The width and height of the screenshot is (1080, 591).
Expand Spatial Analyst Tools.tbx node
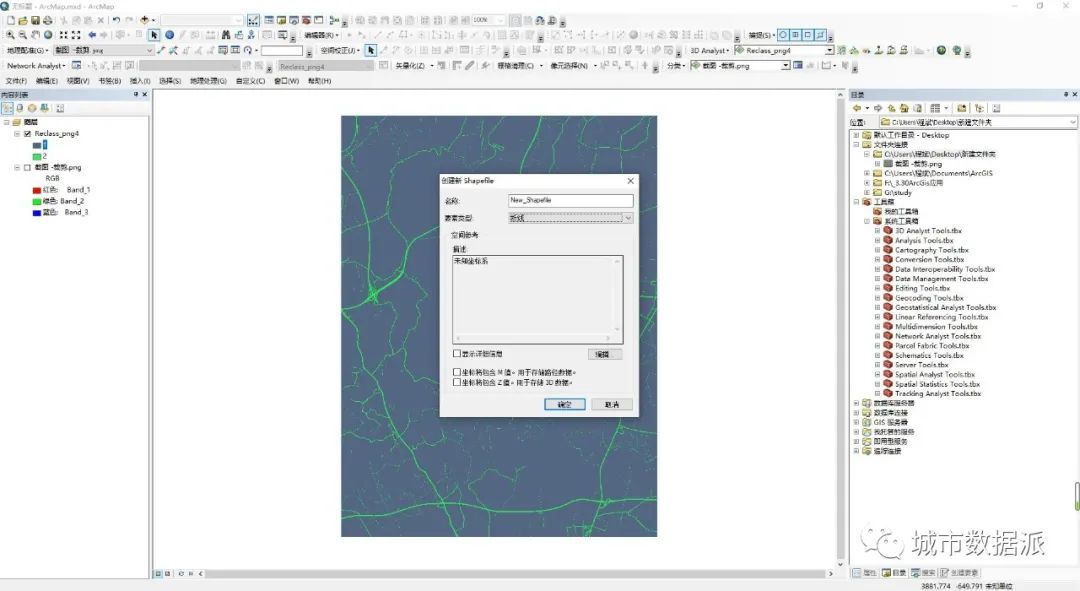(878, 375)
